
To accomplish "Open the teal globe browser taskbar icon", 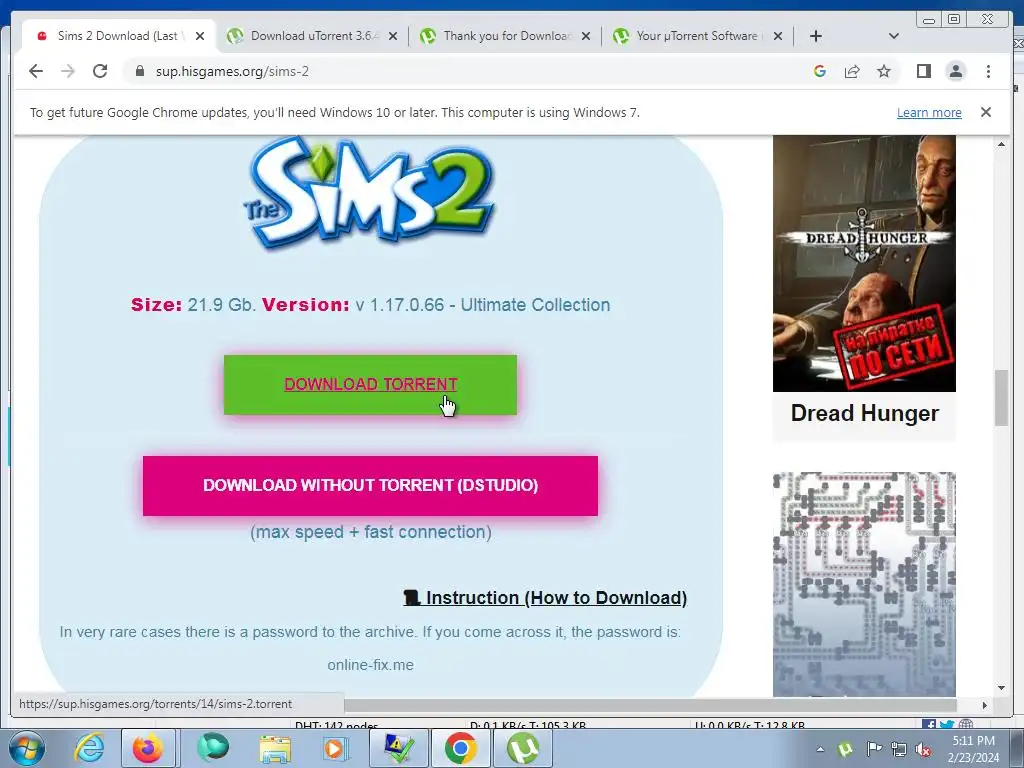I will [x=213, y=748].
